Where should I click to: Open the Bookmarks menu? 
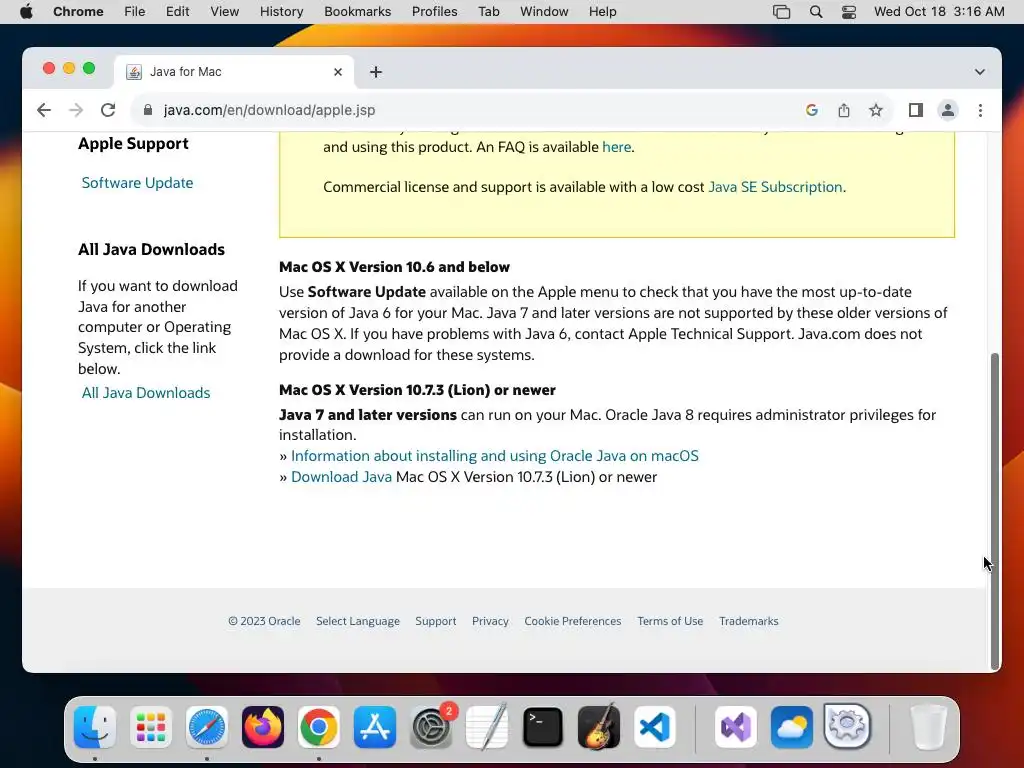[357, 12]
